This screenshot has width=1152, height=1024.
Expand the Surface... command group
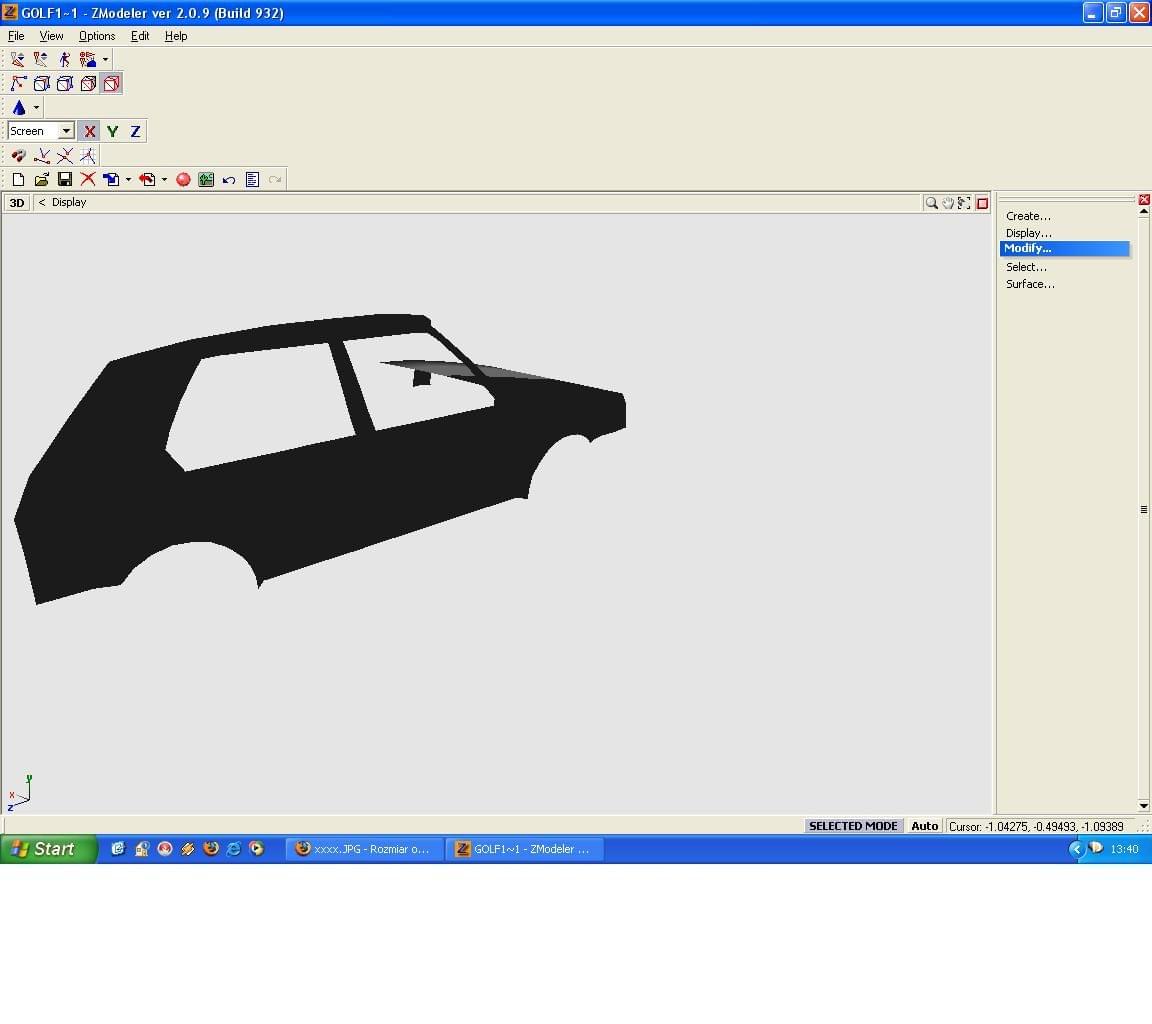(1030, 284)
